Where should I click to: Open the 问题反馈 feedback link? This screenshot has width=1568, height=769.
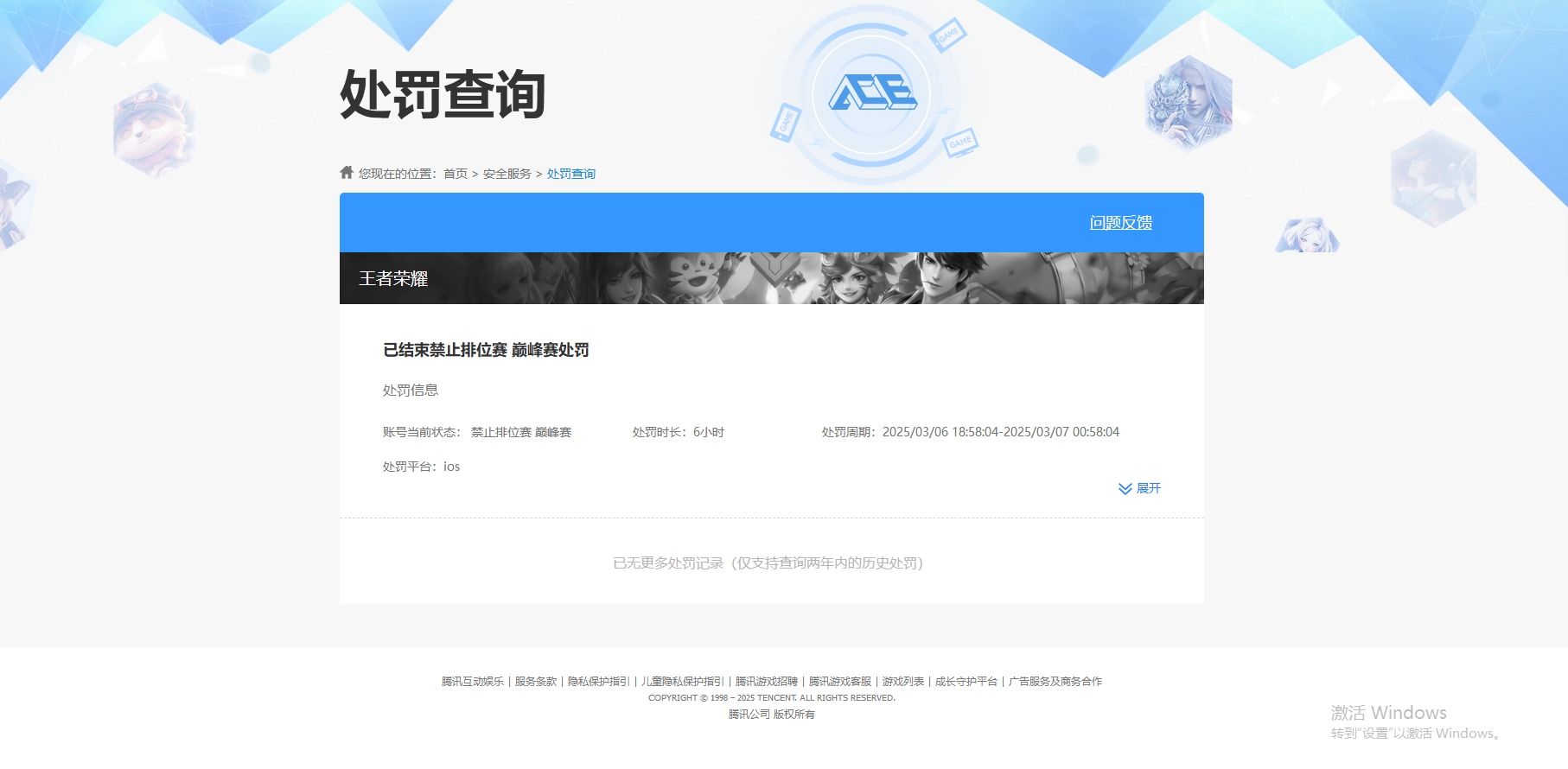(1120, 223)
